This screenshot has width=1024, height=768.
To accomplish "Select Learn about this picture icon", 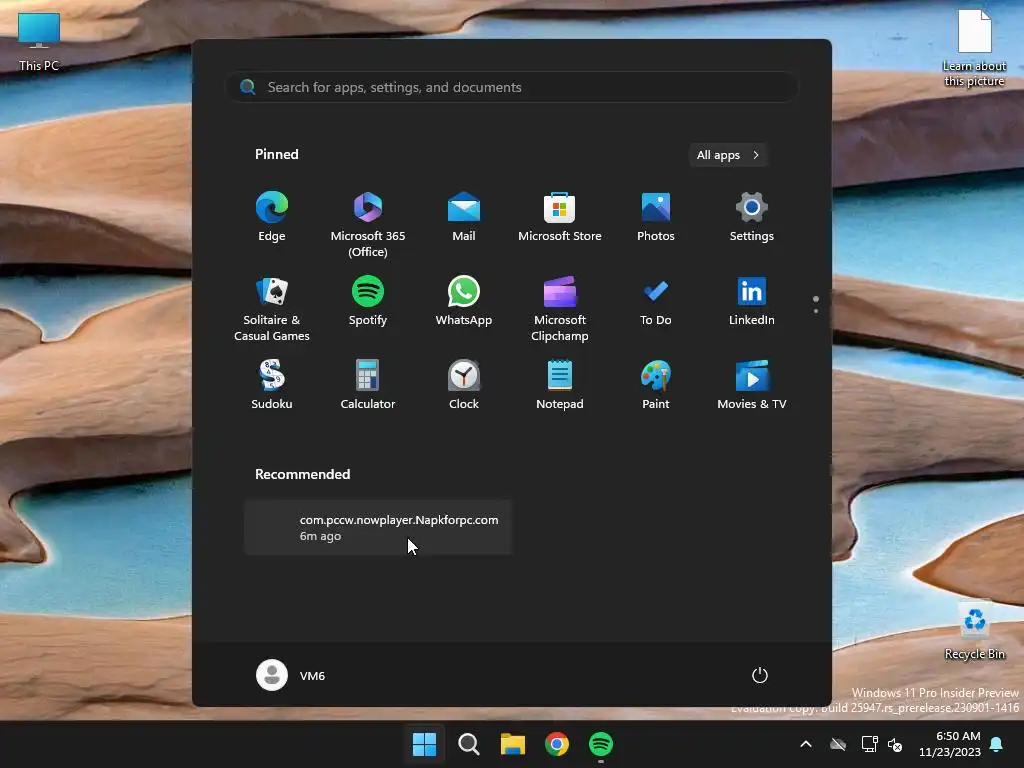I will click(x=974, y=48).
